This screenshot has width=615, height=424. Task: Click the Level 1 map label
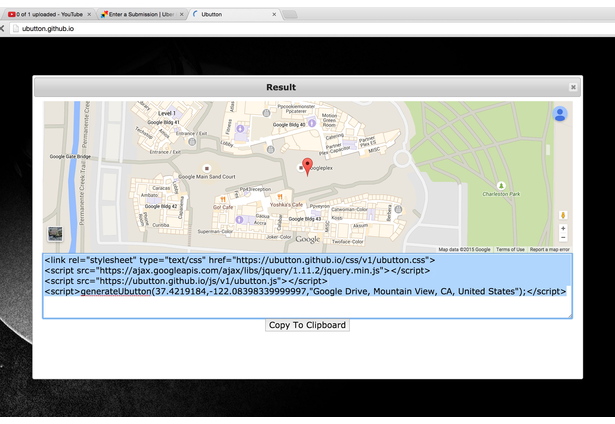point(167,113)
